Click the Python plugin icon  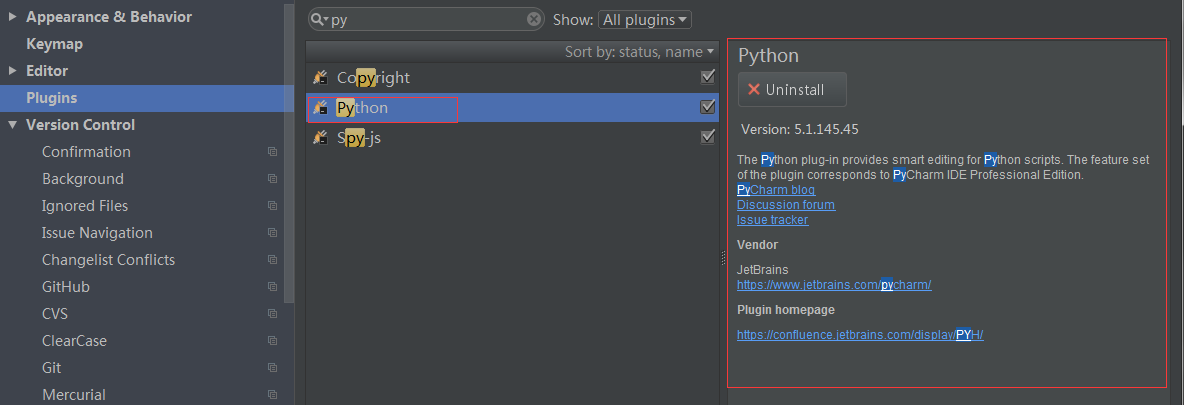(x=321, y=107)
